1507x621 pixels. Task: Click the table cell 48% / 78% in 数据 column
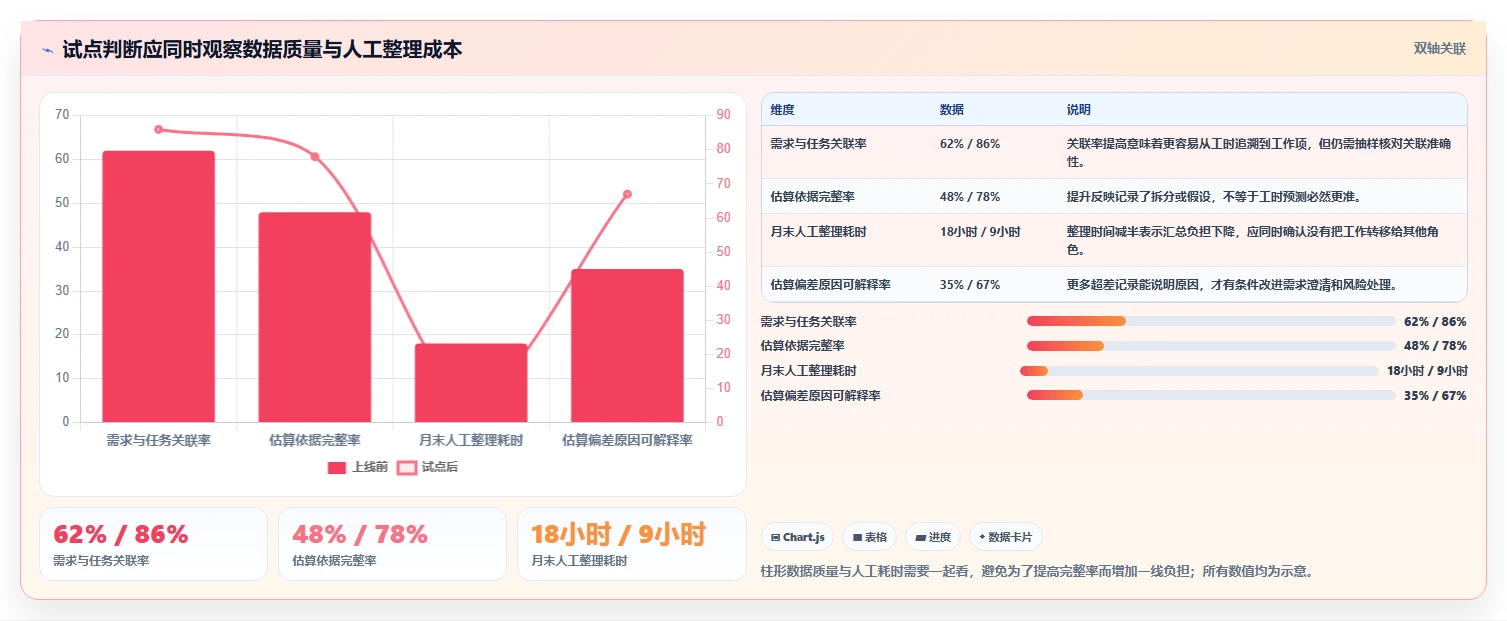pos(970,196)
